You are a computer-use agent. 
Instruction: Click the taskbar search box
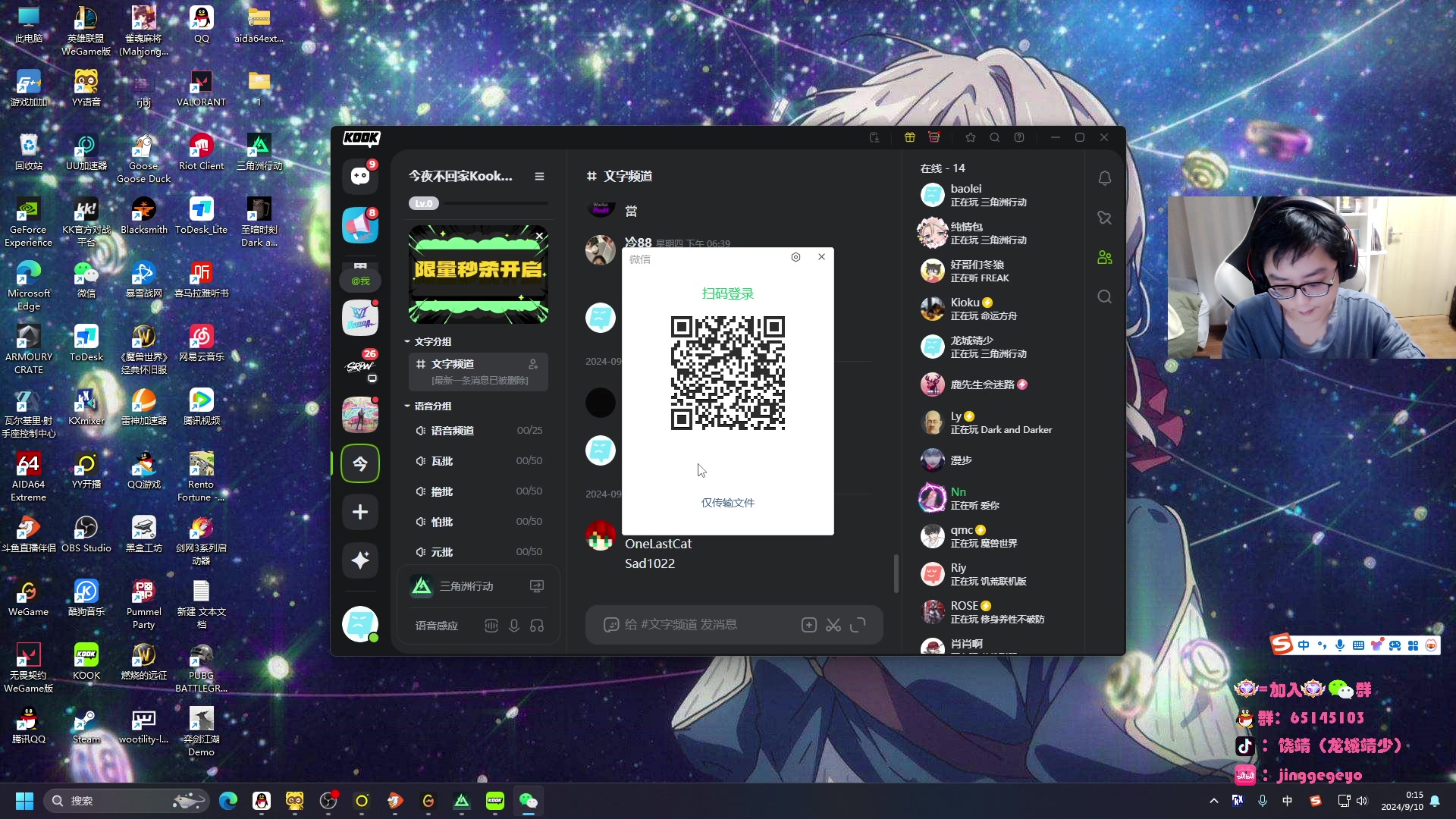tap(127, 801)
